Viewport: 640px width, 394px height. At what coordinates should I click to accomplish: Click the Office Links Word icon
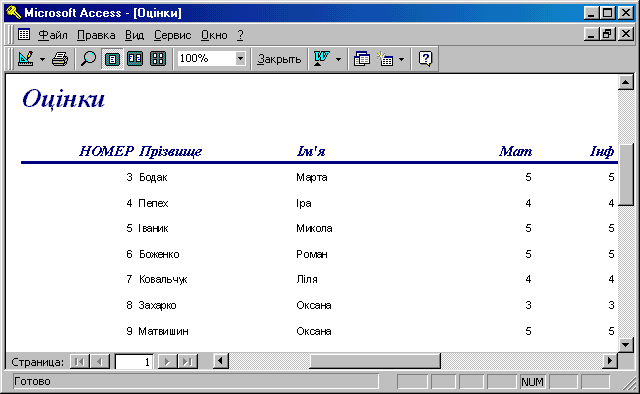tap(322, 59)
